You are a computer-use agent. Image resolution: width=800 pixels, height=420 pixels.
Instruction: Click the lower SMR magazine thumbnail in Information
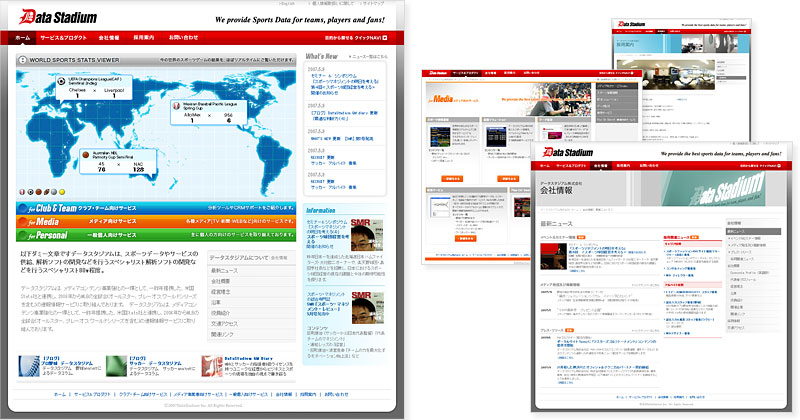click(367, 308)
